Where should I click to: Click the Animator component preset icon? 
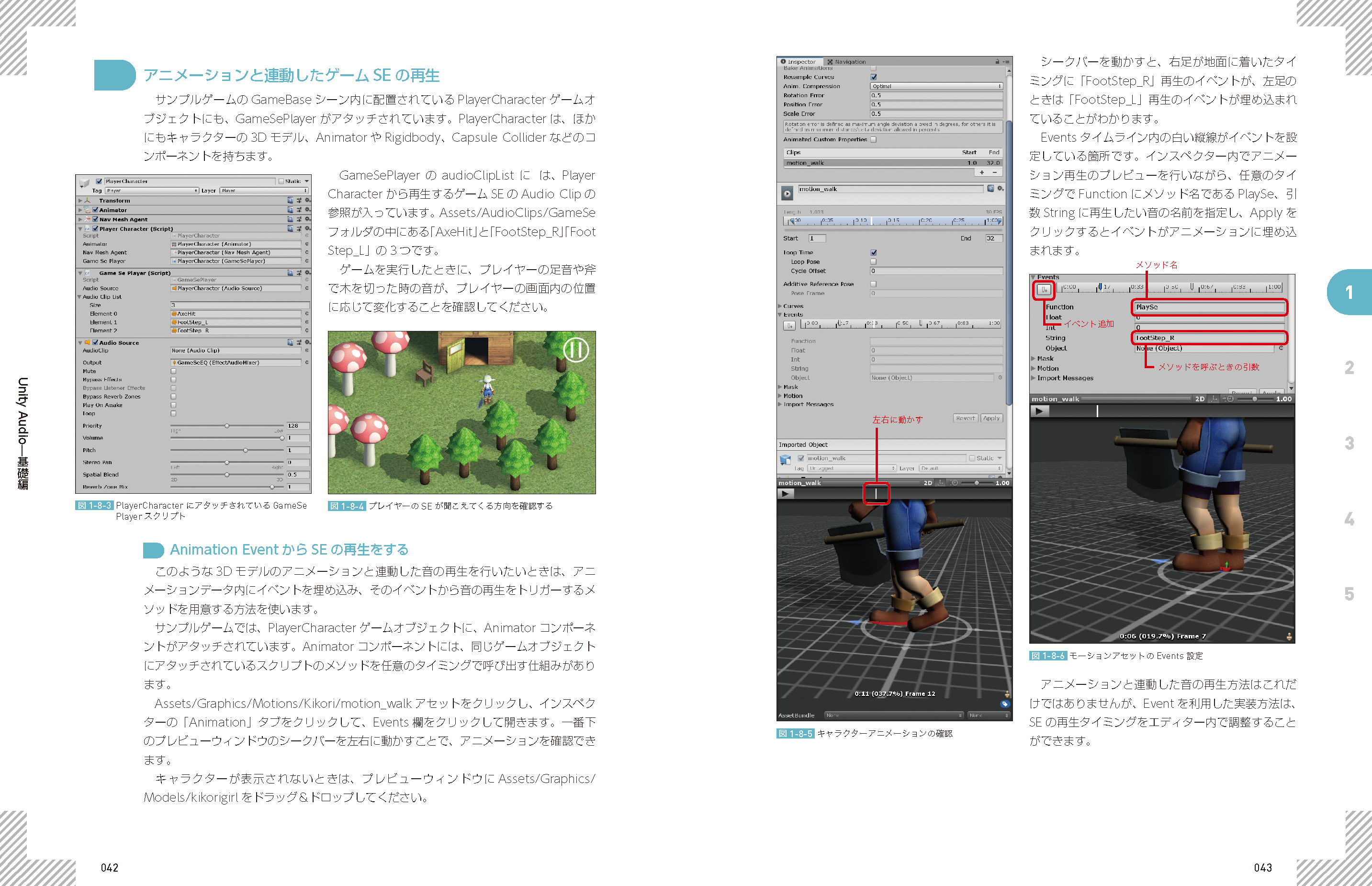299,210
